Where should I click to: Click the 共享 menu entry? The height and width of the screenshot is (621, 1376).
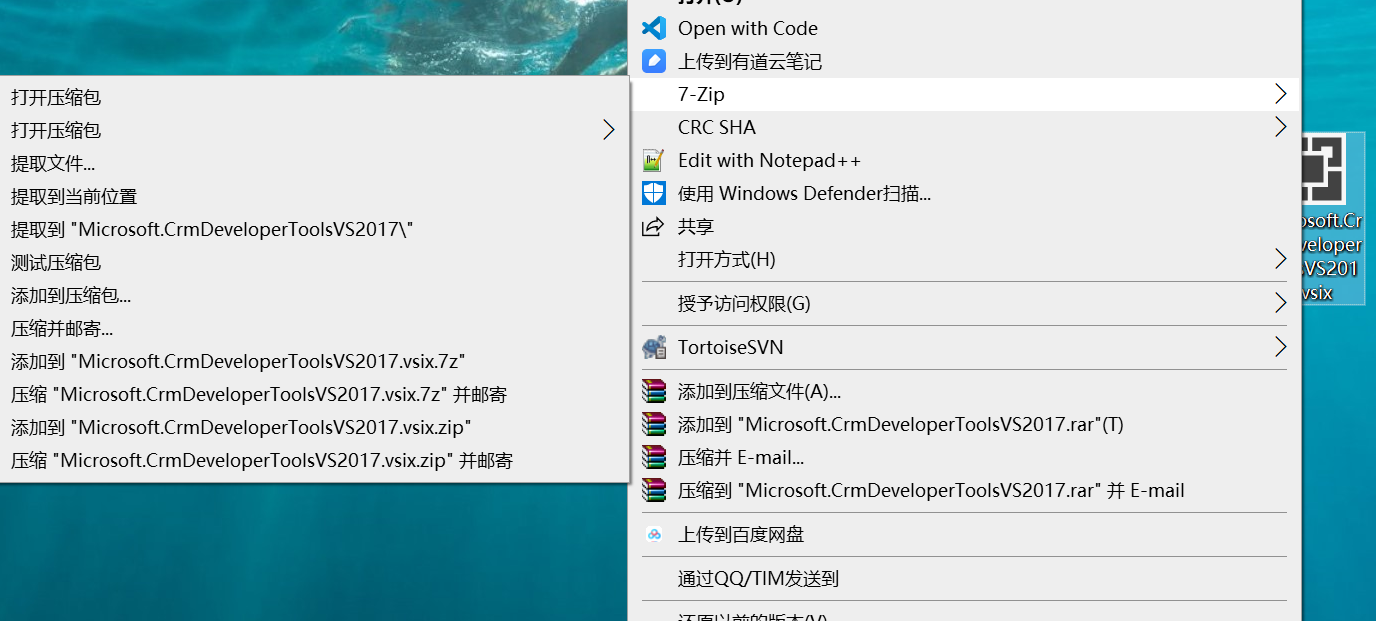point(965,226)
